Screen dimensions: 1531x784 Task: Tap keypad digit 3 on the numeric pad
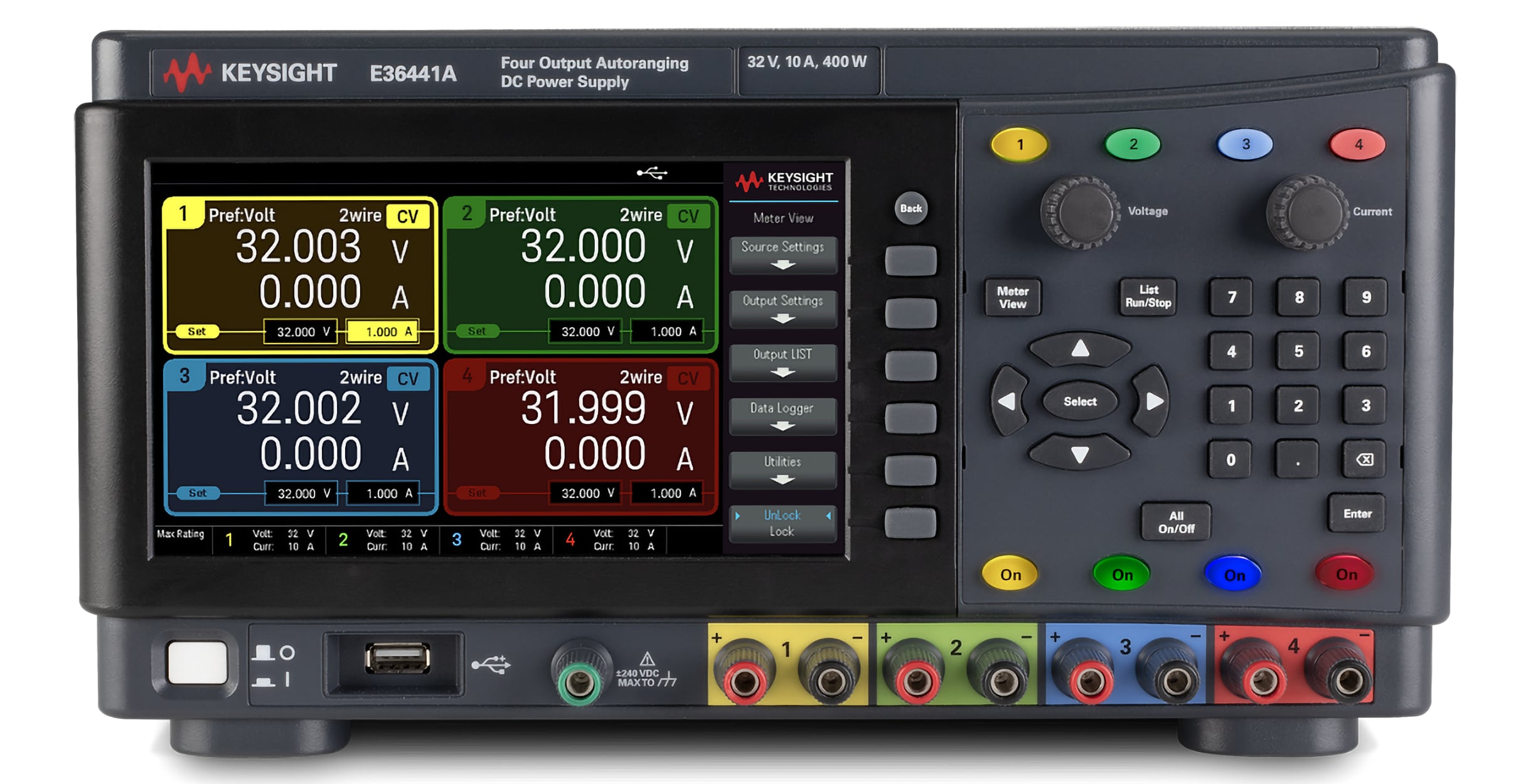(1365, 406)
